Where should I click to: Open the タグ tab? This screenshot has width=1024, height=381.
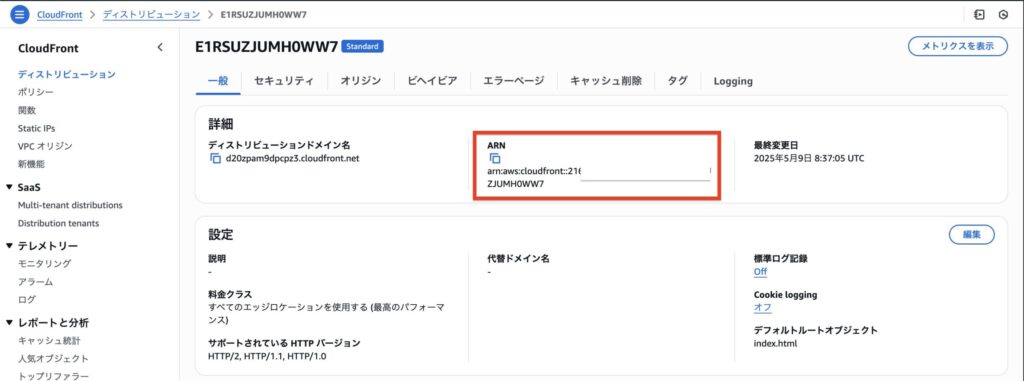677,81
